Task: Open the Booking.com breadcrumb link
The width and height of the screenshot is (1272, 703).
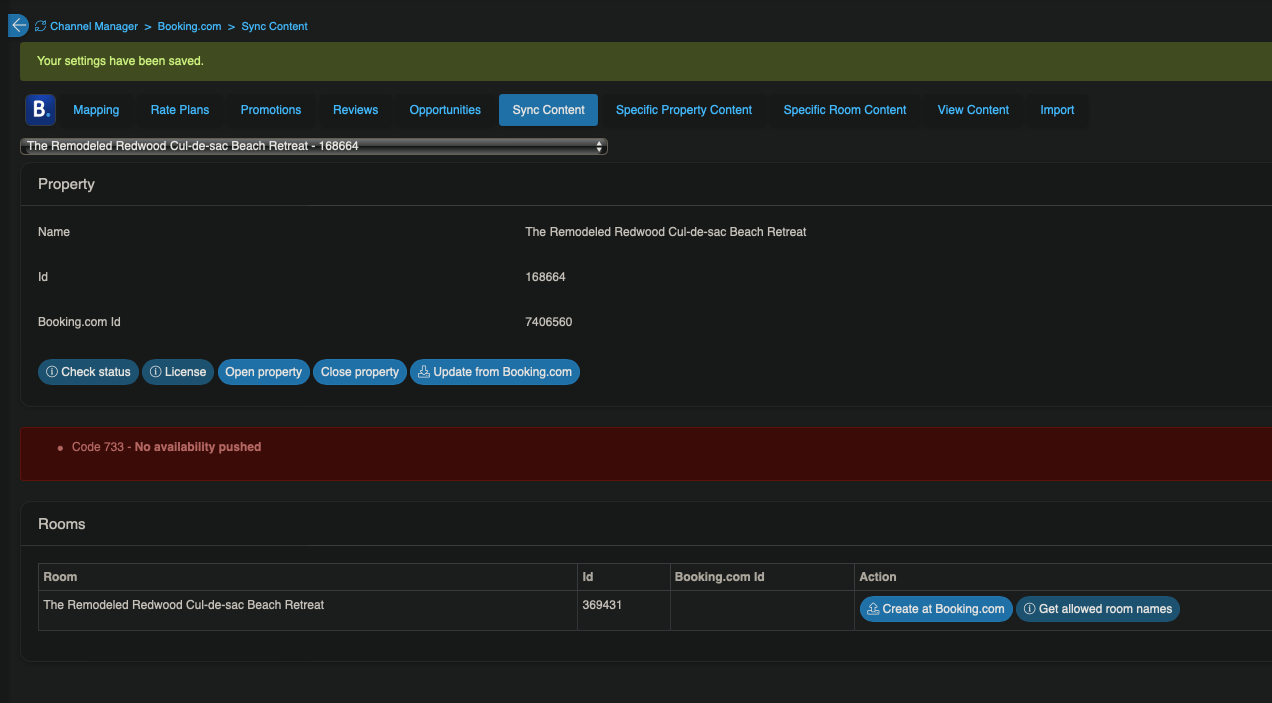Action: click(x=189, y=26)
